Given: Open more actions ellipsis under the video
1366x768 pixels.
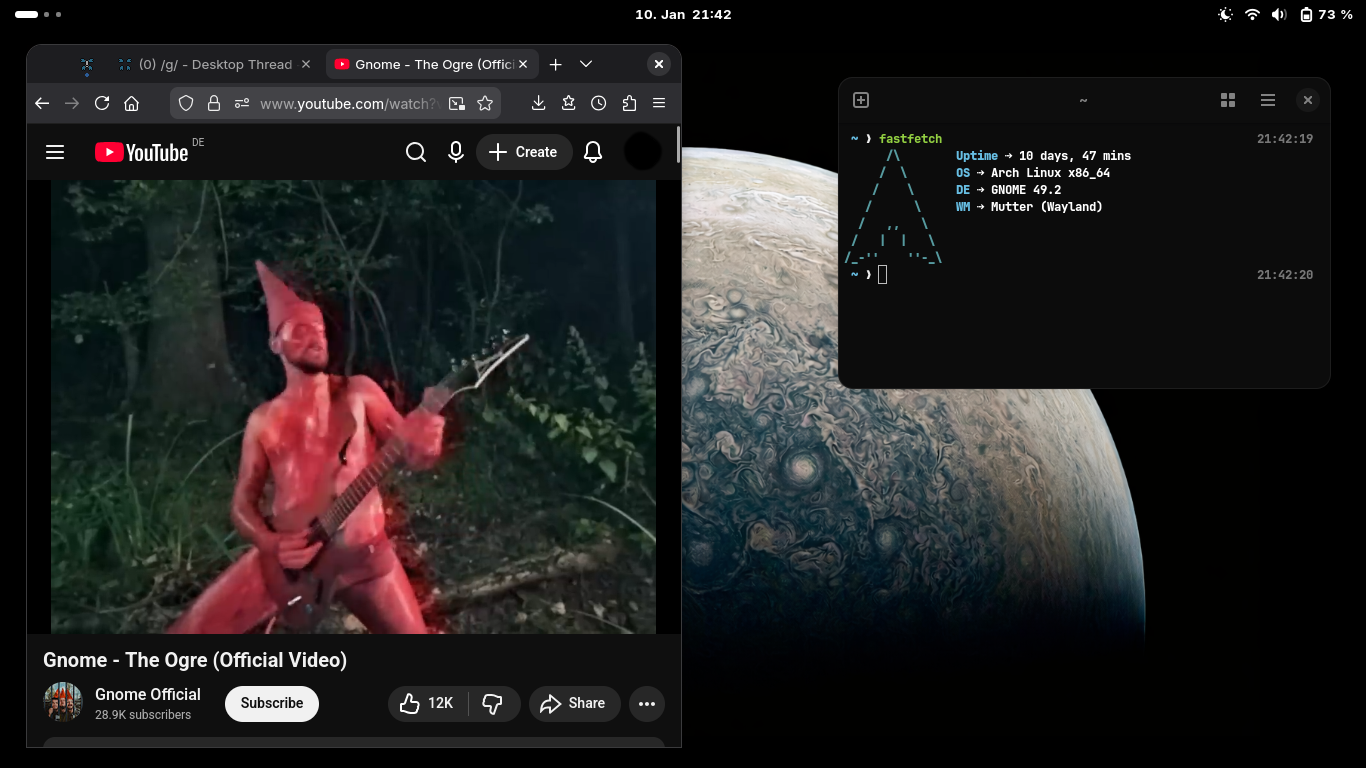Looking at the screenshot, I should (647, 703).
